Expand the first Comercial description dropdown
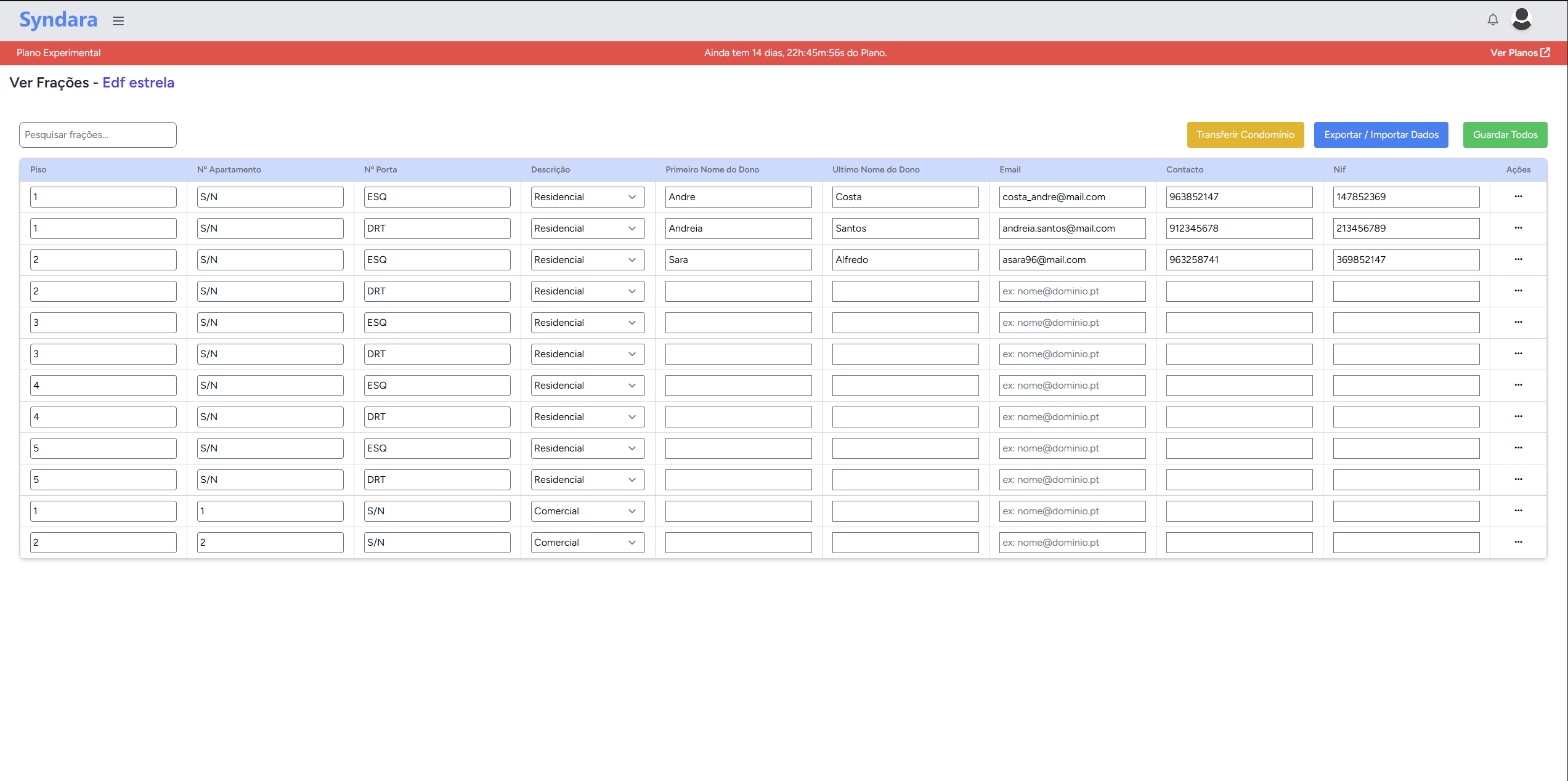The width and height of the screenshot is (1568, 781). click(587, 511)
